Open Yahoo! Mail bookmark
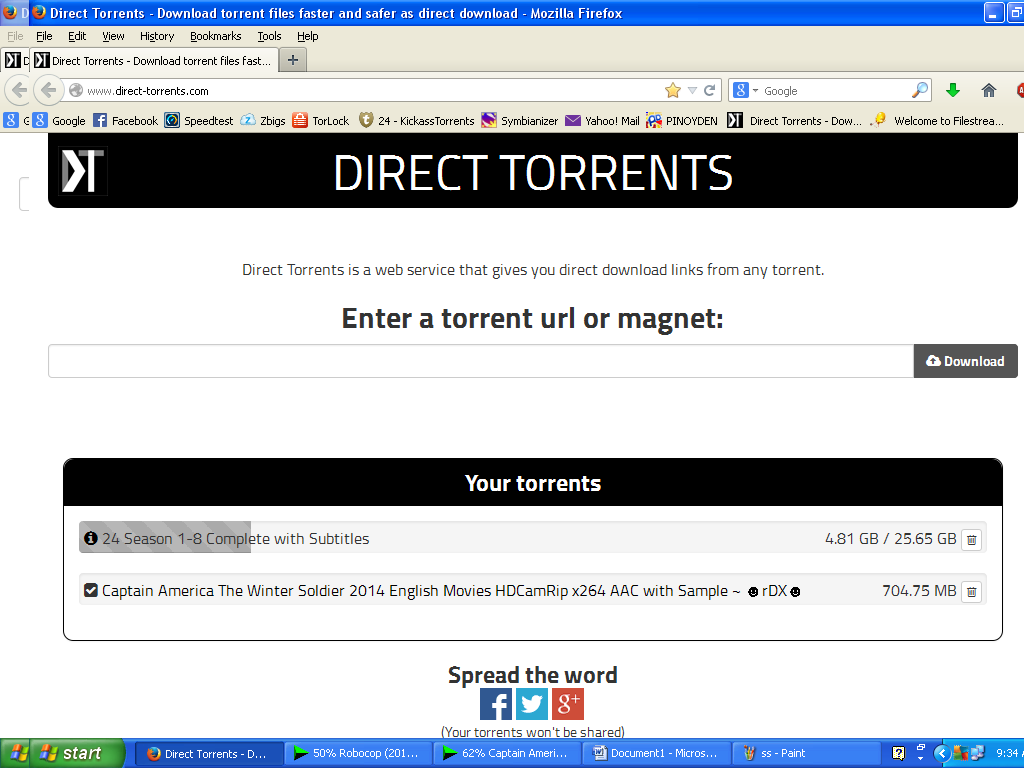 602,120
